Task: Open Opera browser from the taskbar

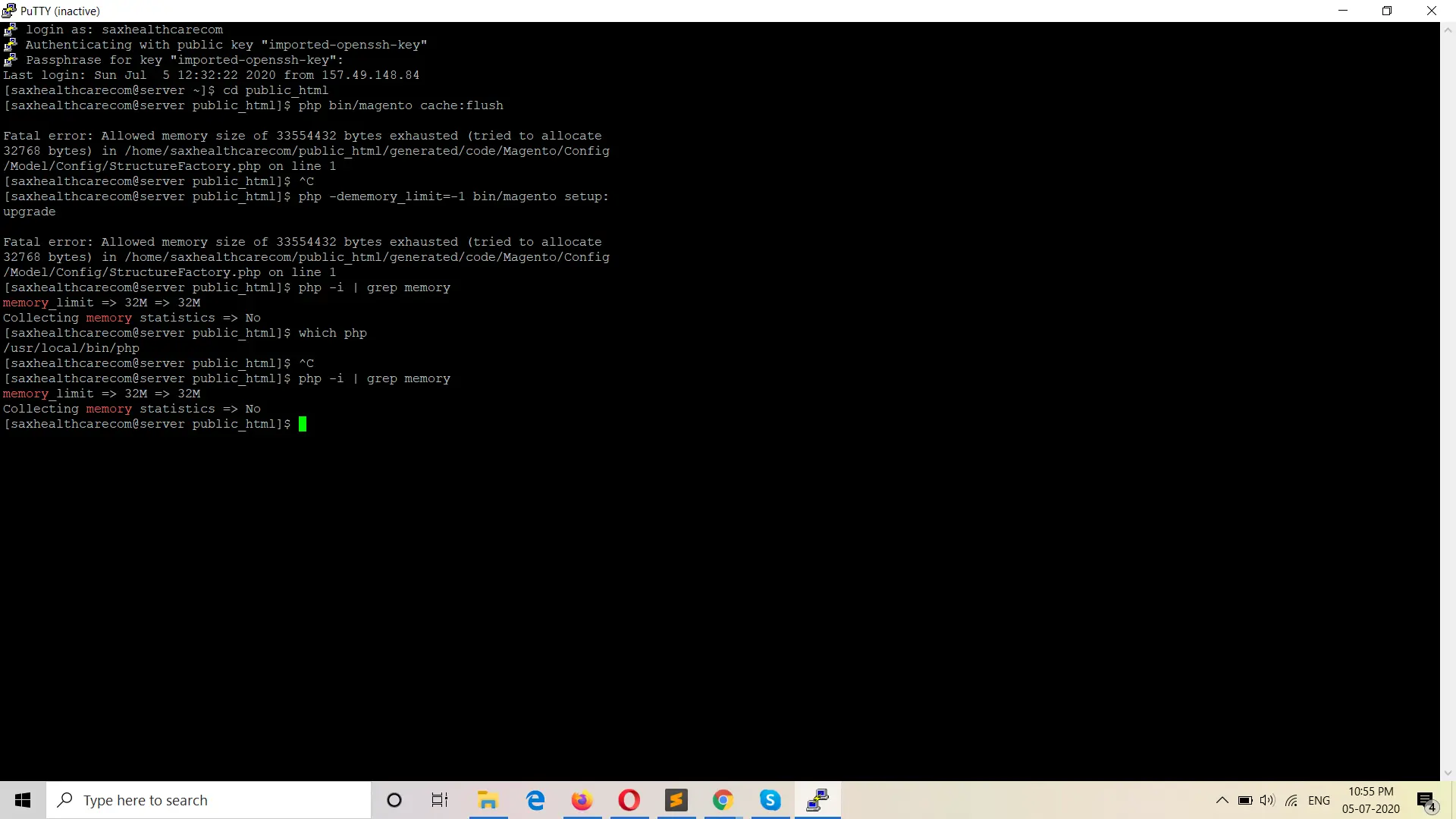Action: 629,800
